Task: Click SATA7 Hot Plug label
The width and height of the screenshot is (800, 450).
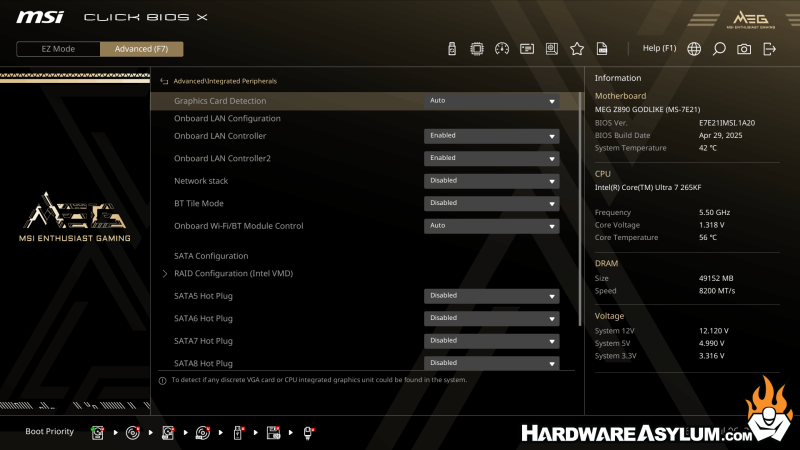Action: click(203, 341)
